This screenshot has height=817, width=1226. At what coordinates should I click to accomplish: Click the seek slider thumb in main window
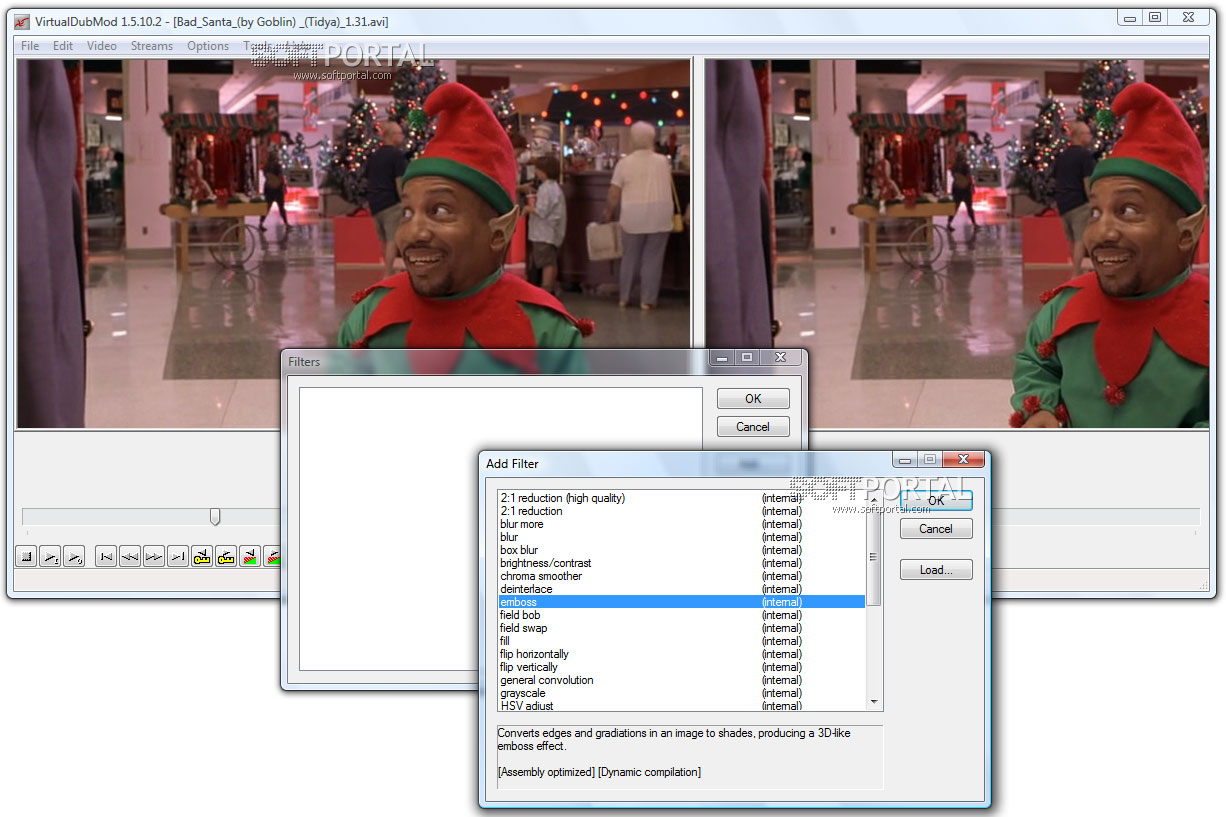tap(214, 516)
